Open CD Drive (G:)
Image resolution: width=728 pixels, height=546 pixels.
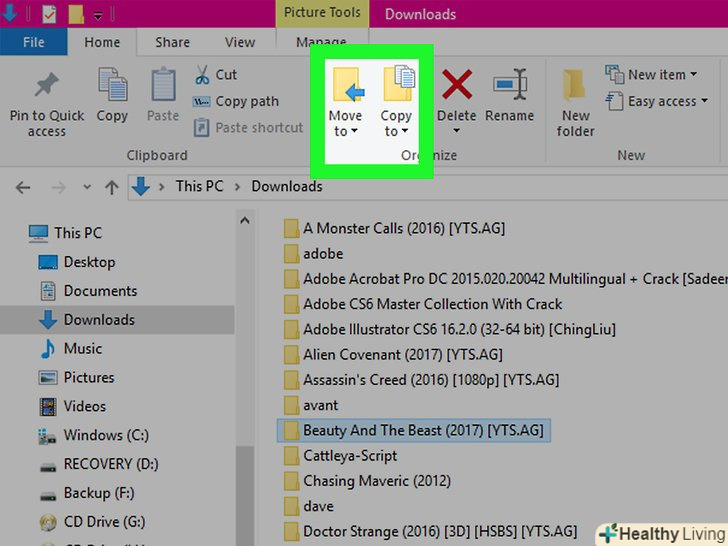(92, 522)
